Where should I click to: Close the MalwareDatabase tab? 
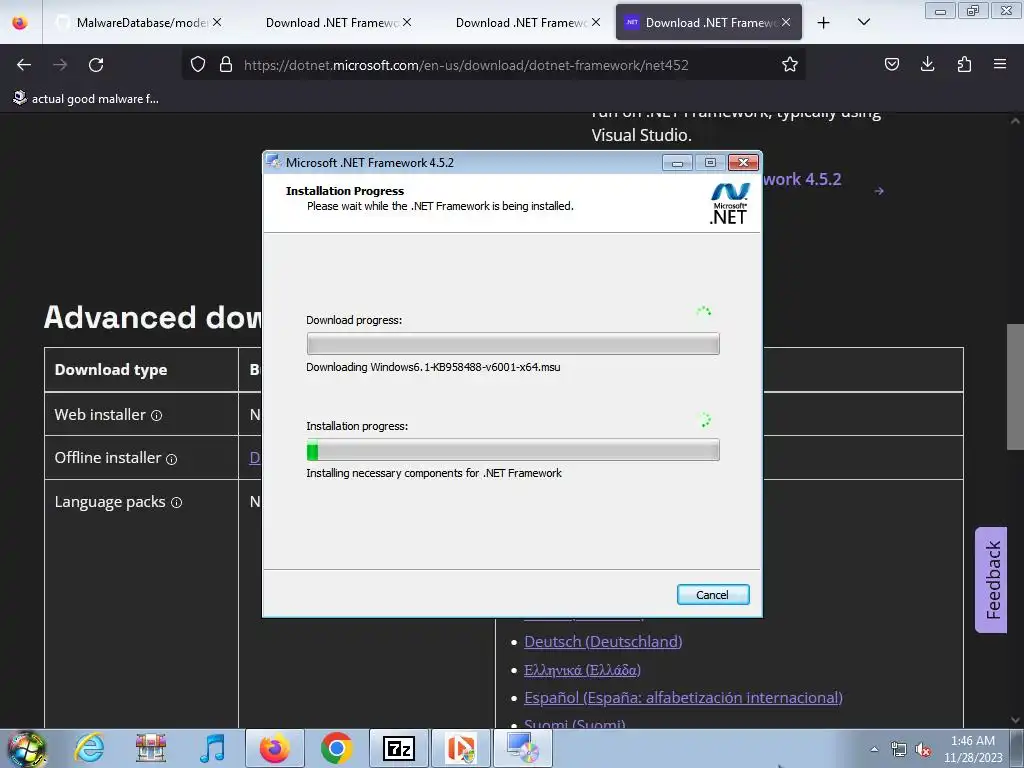(217, 22)
